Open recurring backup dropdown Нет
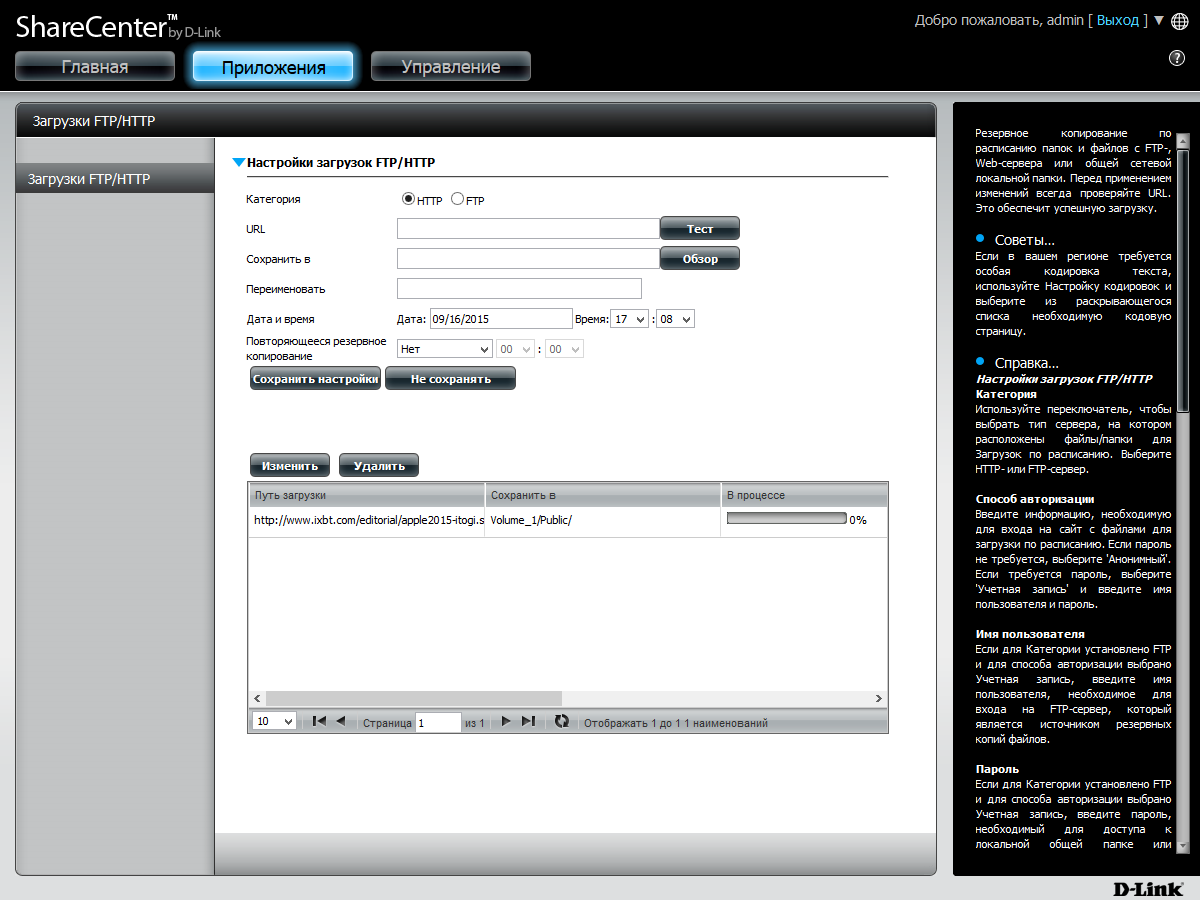The height and width of the screenshot is (900, 1200). 445,349
